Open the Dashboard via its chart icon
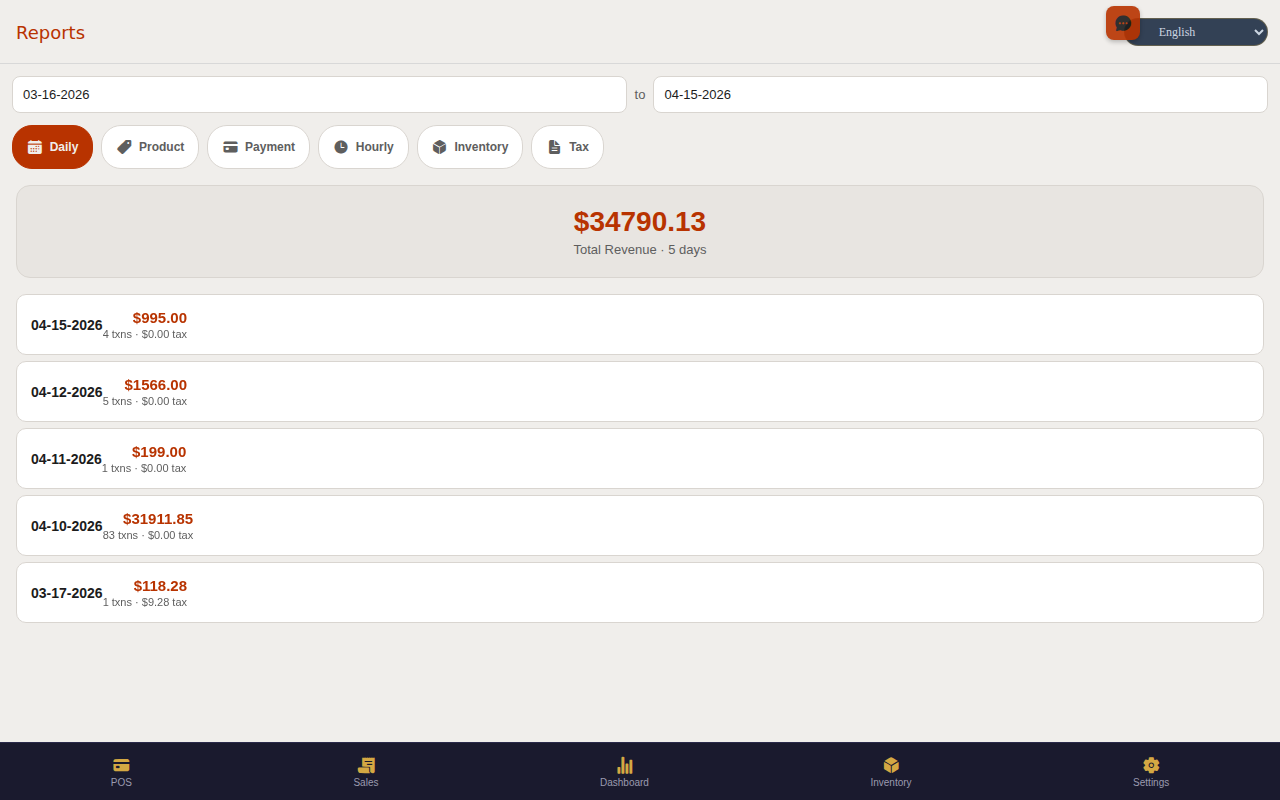The width and height of the screenshot is (1280, 800). (x=624, y=765)
